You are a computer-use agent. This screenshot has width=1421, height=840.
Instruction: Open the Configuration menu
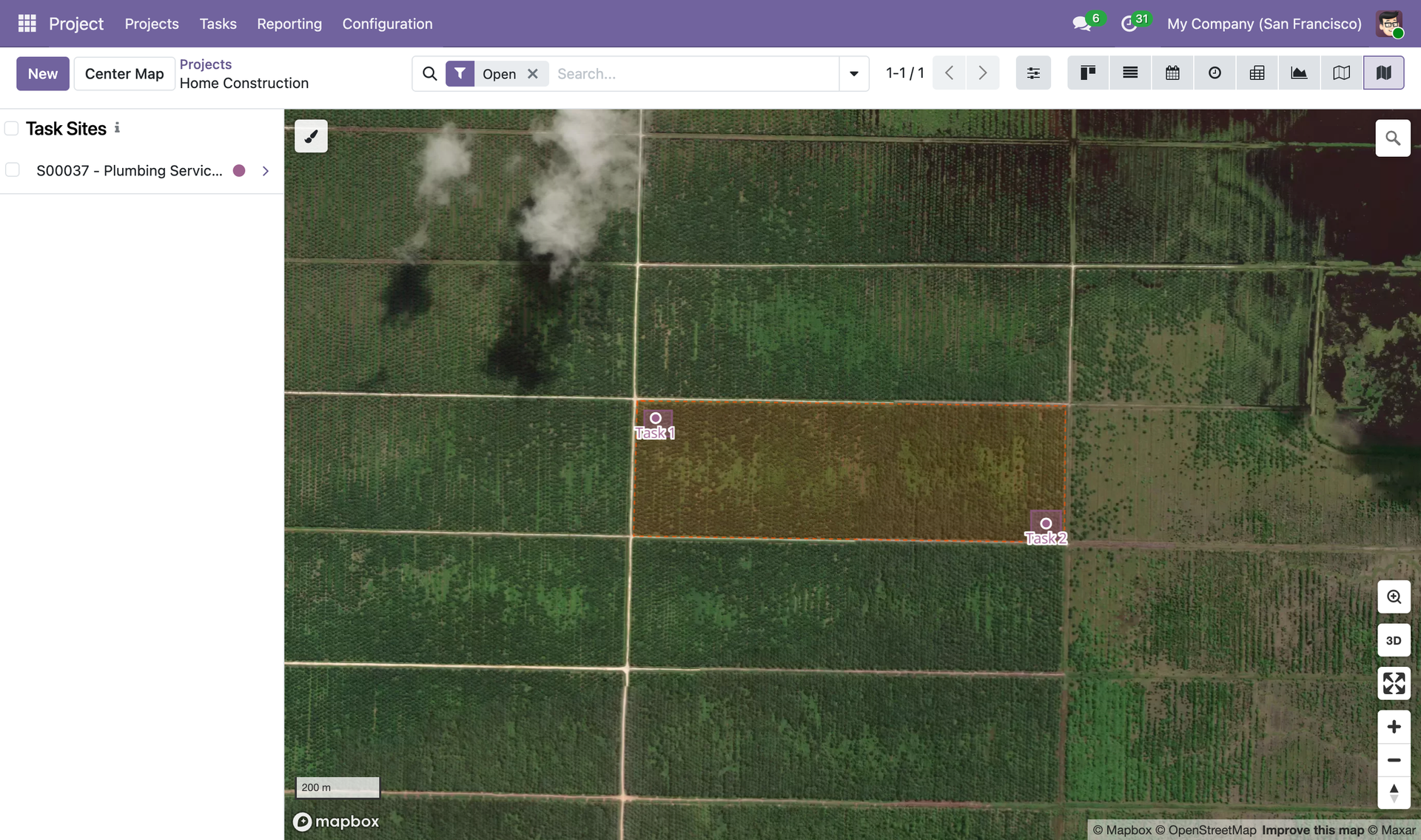387,24
